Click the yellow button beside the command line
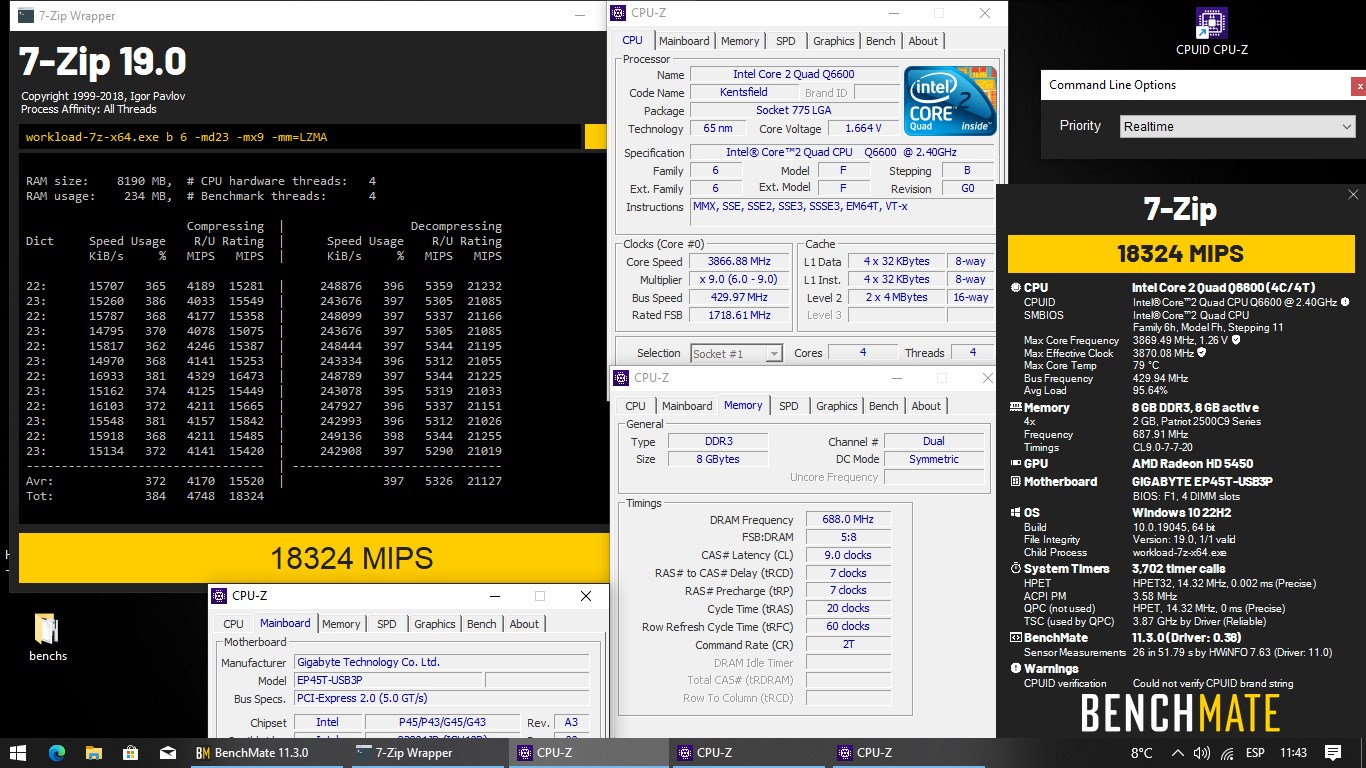 596,137
